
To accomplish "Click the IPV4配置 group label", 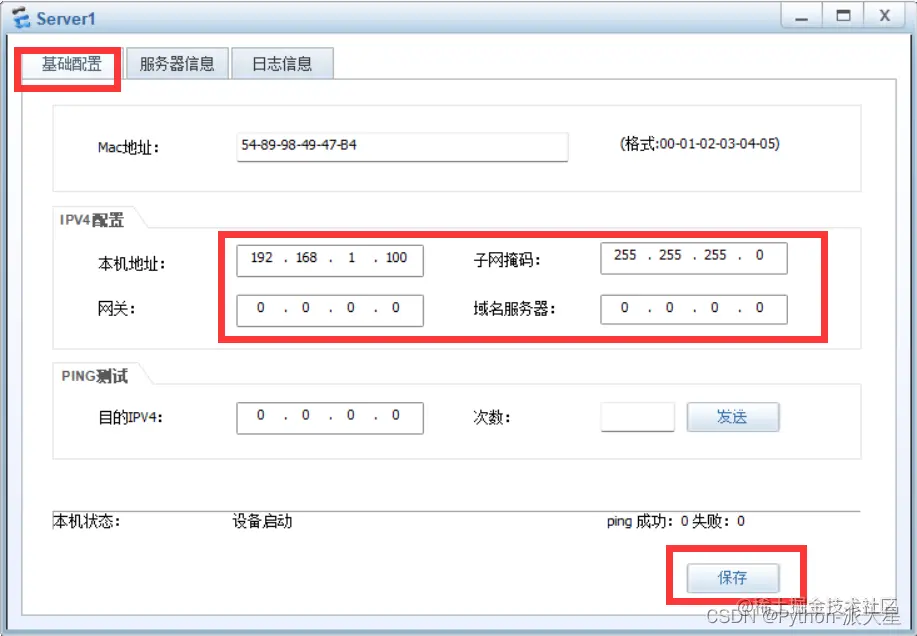I will click(x=92, y=220).
